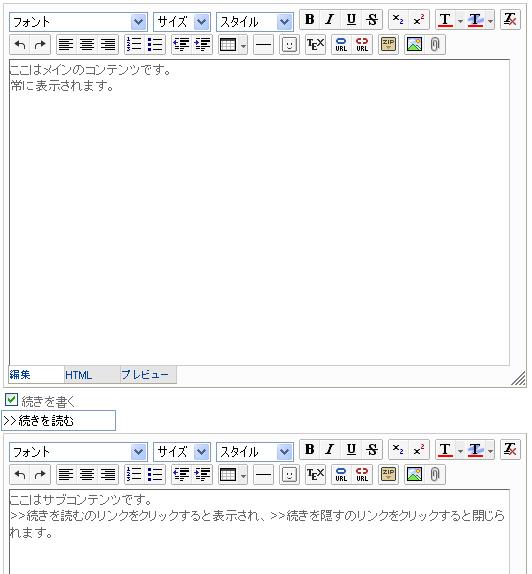Click undo arrow in the bottom editor
This screenshot has height=574, width=532.
pos(20,475)
